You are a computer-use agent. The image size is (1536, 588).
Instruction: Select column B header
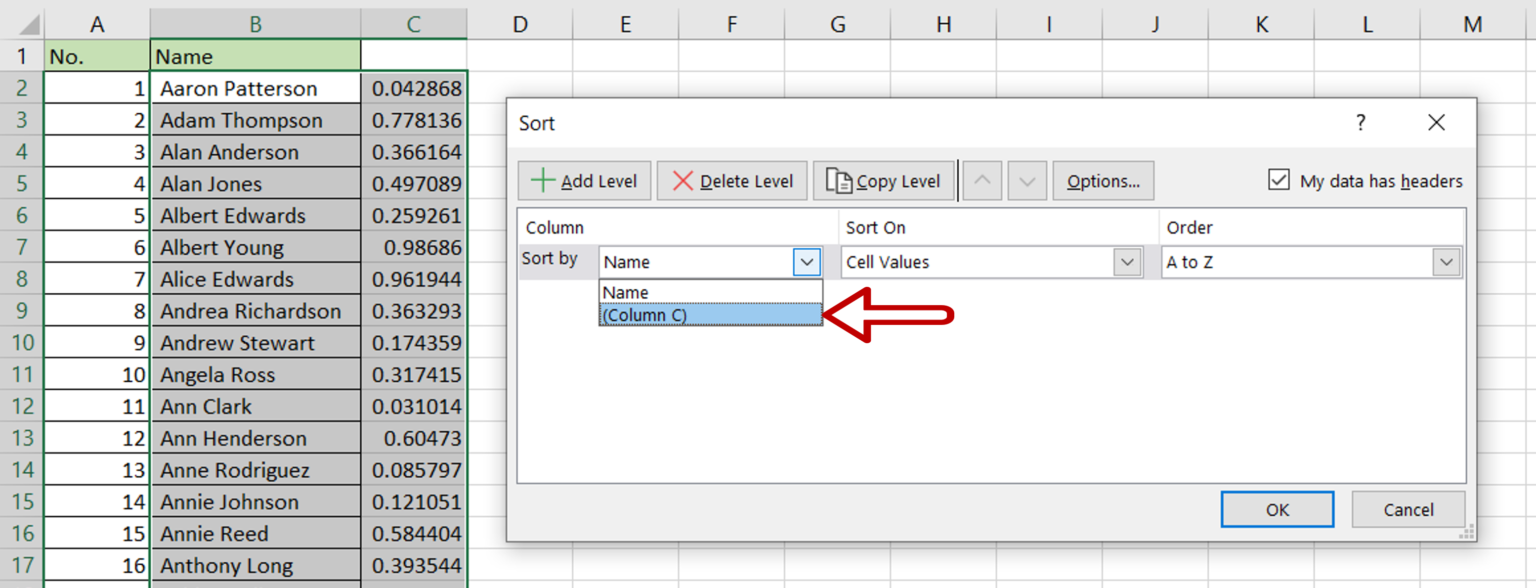pyautogui.click(x=255, y=24)
